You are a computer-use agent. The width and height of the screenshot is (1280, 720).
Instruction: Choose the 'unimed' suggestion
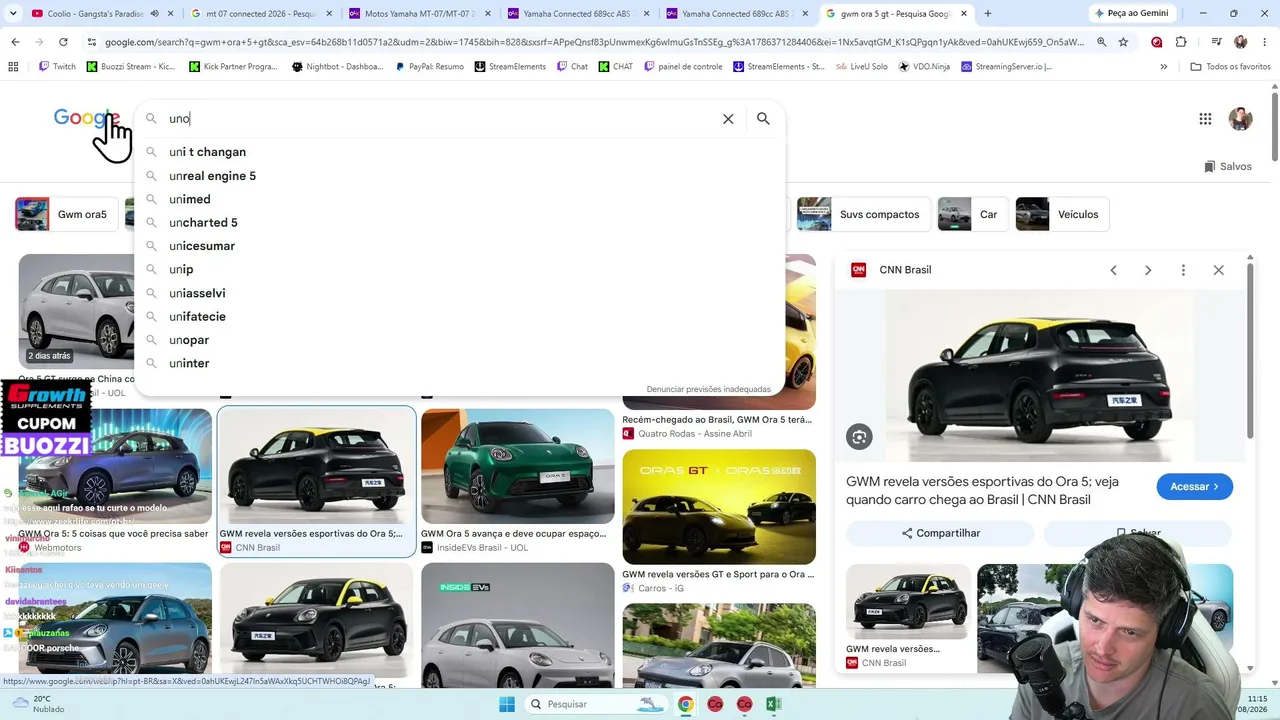[x=460, y=199]
